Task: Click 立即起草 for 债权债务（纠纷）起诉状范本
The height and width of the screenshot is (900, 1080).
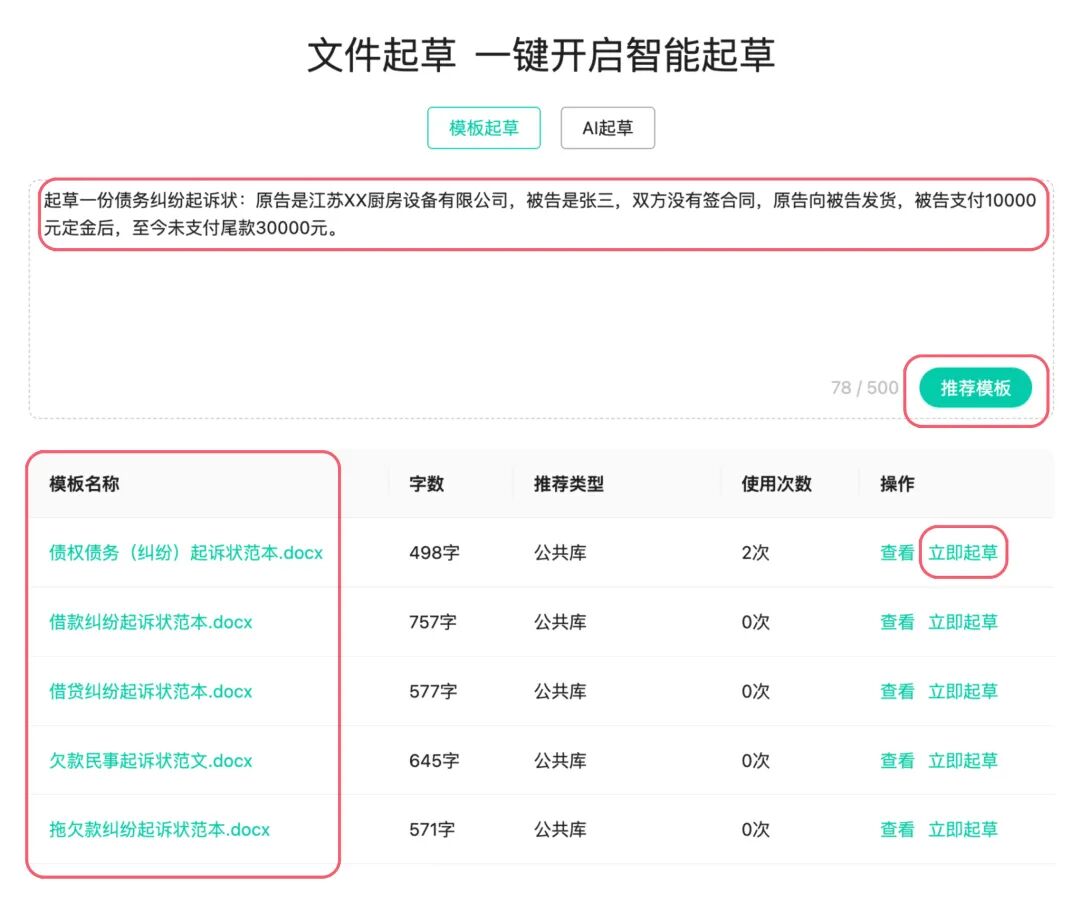Action: 962,552
